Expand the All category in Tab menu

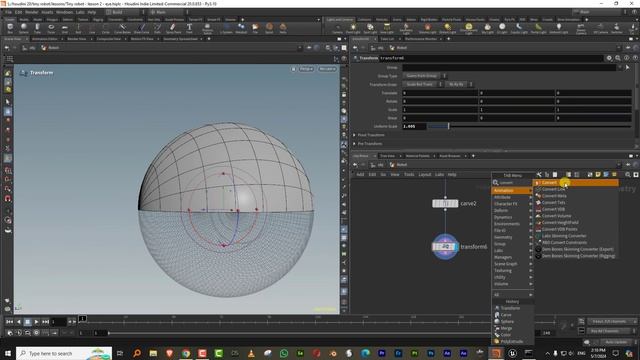pos(513,294)
